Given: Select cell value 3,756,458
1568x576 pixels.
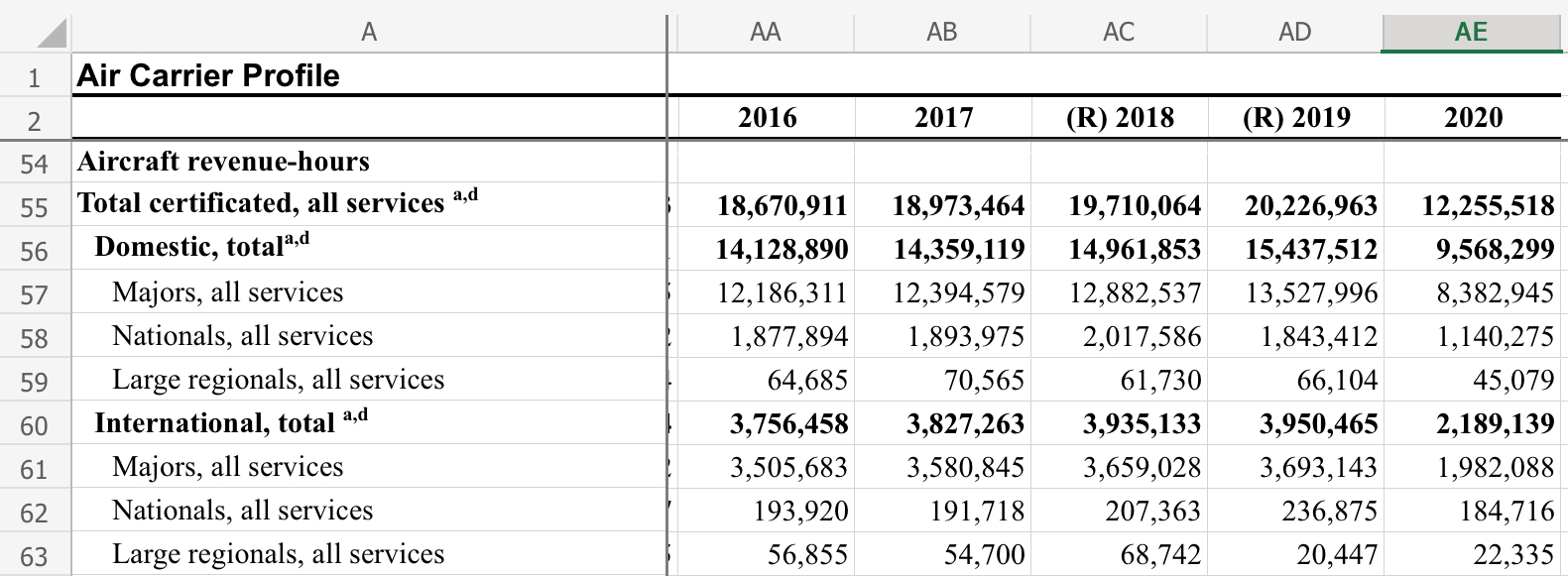Looking at the screenshot, I should point(766,424).
